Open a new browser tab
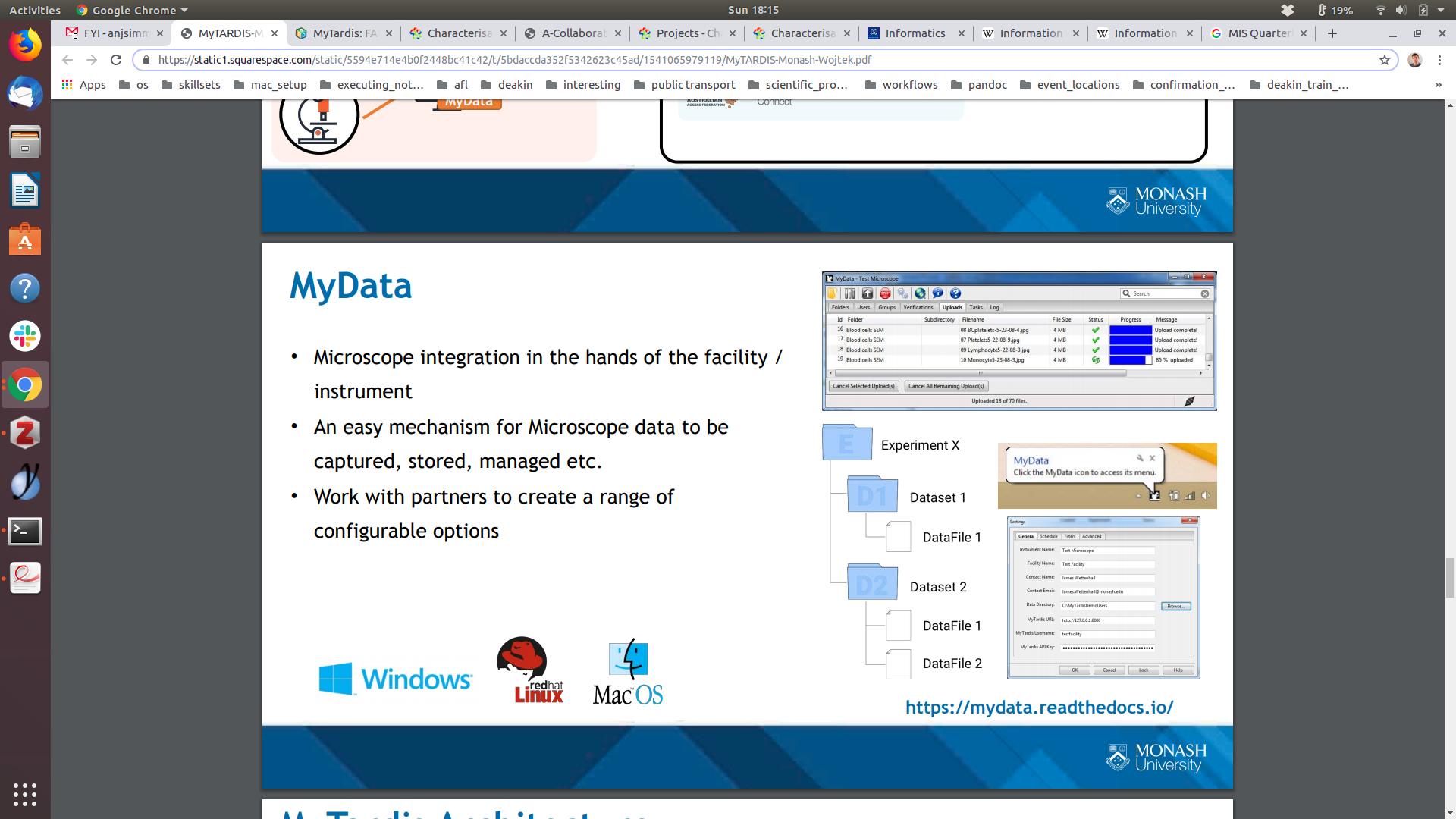This screenshot has height=819, width=1456. point(1332,33)
